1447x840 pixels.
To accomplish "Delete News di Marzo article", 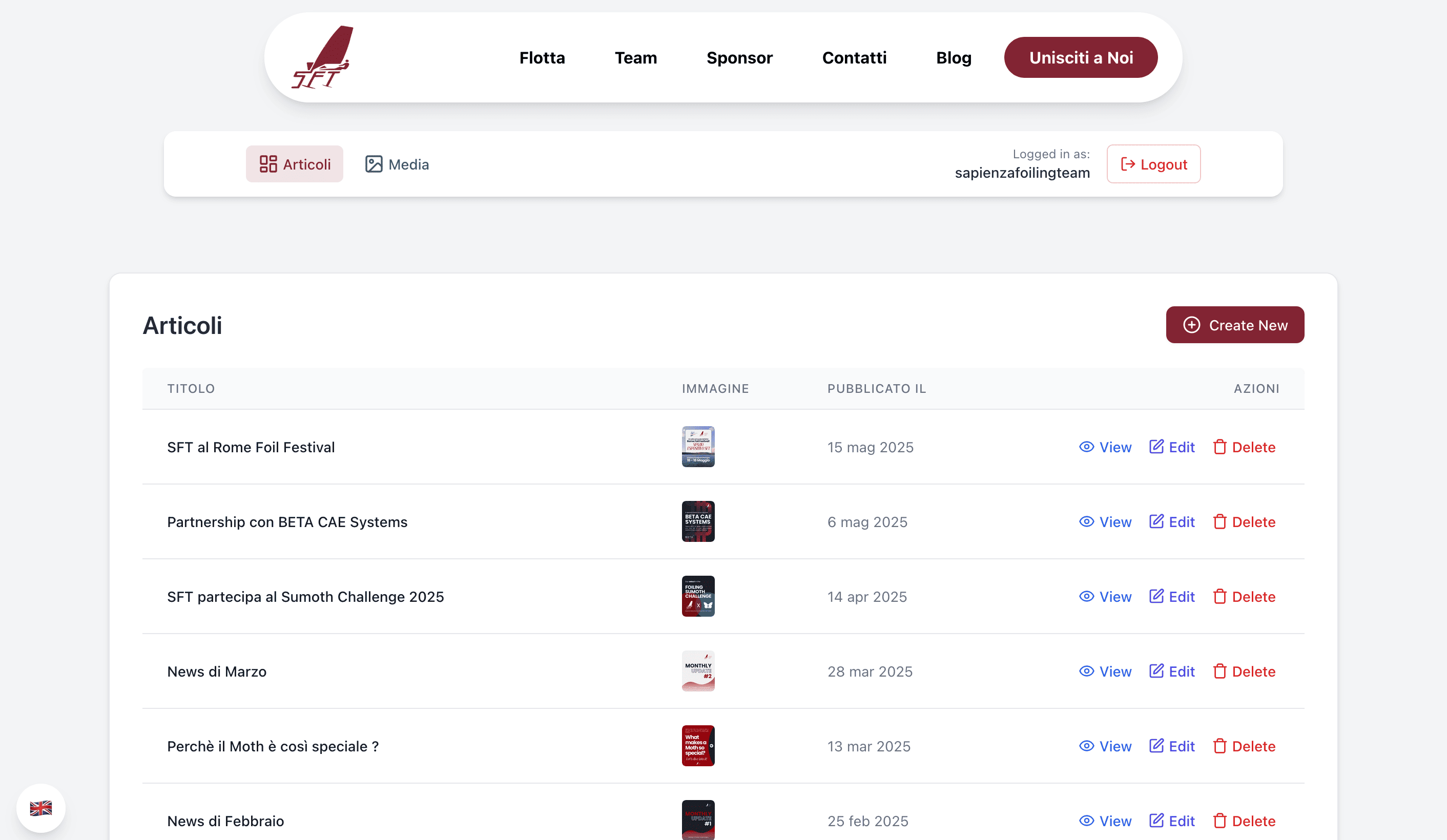I will tap(1244, 671).
